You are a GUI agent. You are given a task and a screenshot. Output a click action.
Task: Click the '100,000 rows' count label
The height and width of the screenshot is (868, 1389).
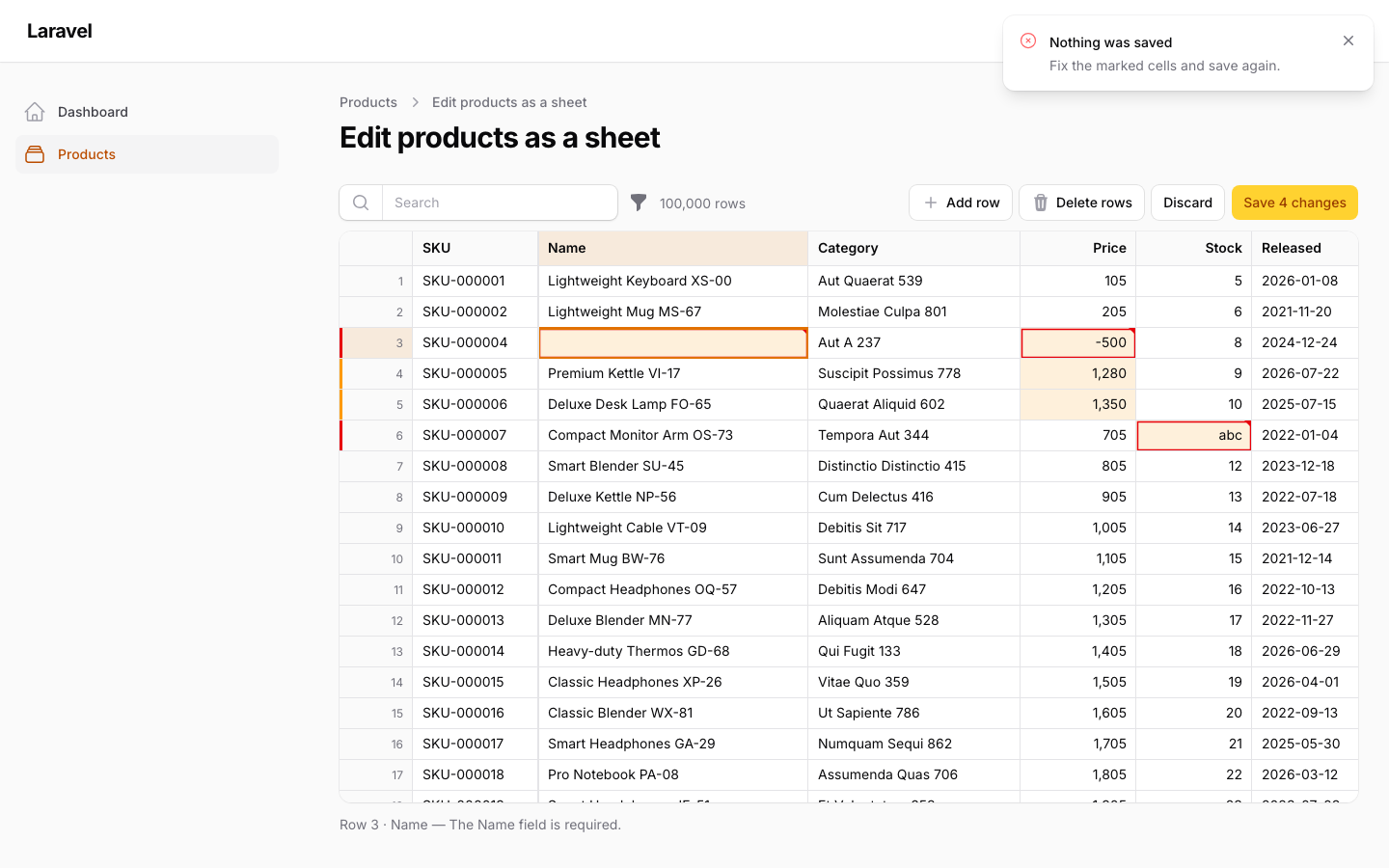(702, 203)
